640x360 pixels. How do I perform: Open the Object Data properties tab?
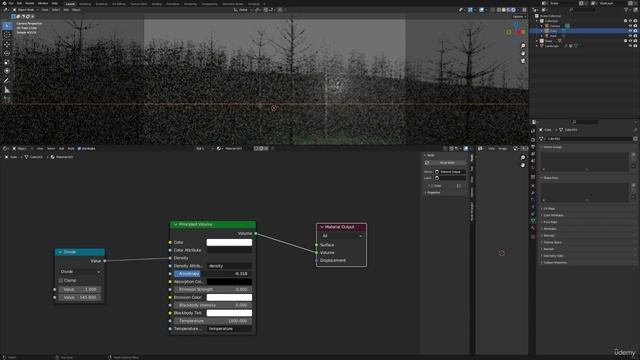(x=533, y=221)
